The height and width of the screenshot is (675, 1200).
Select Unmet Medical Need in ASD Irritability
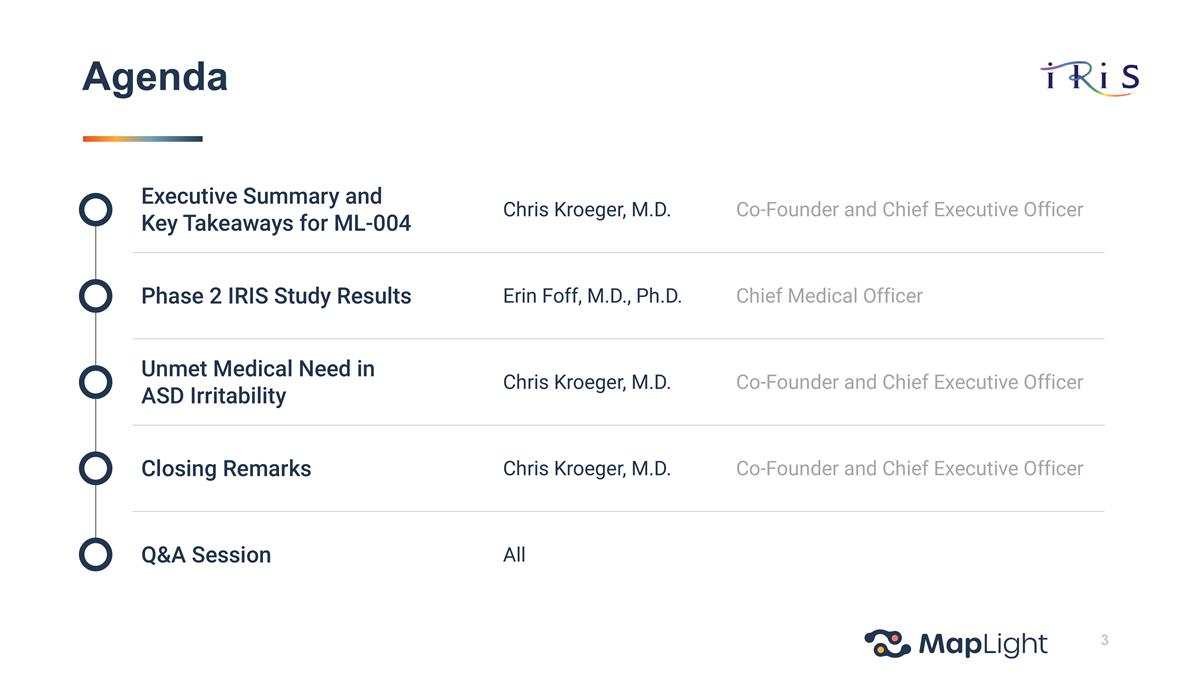(x=258, y=382)
